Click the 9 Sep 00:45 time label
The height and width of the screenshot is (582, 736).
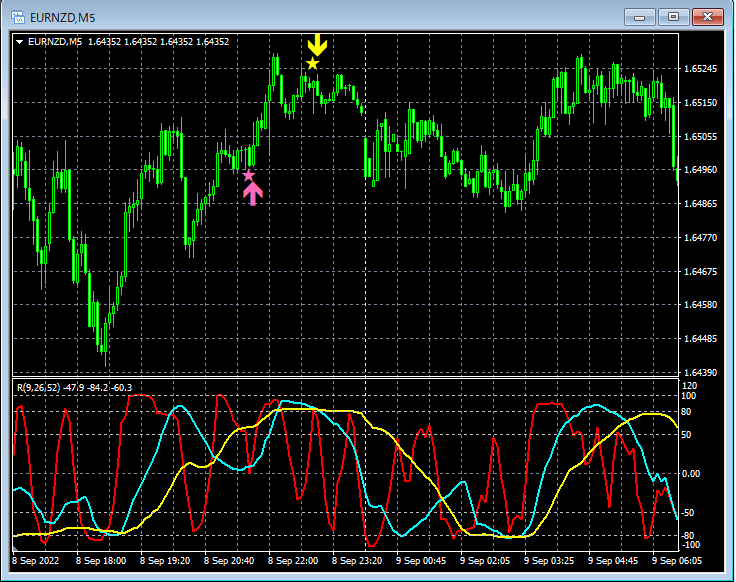point(421,561)
